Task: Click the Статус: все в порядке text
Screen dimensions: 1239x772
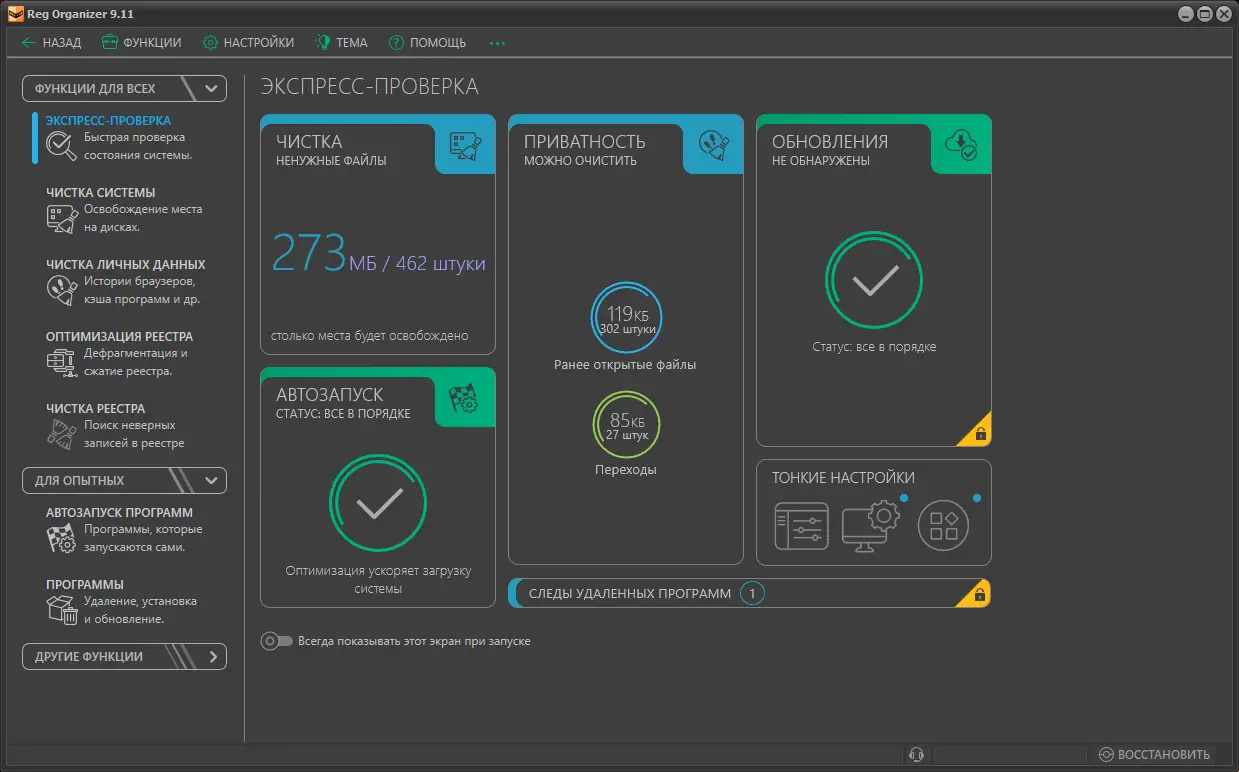Action: tap(874, 347)
